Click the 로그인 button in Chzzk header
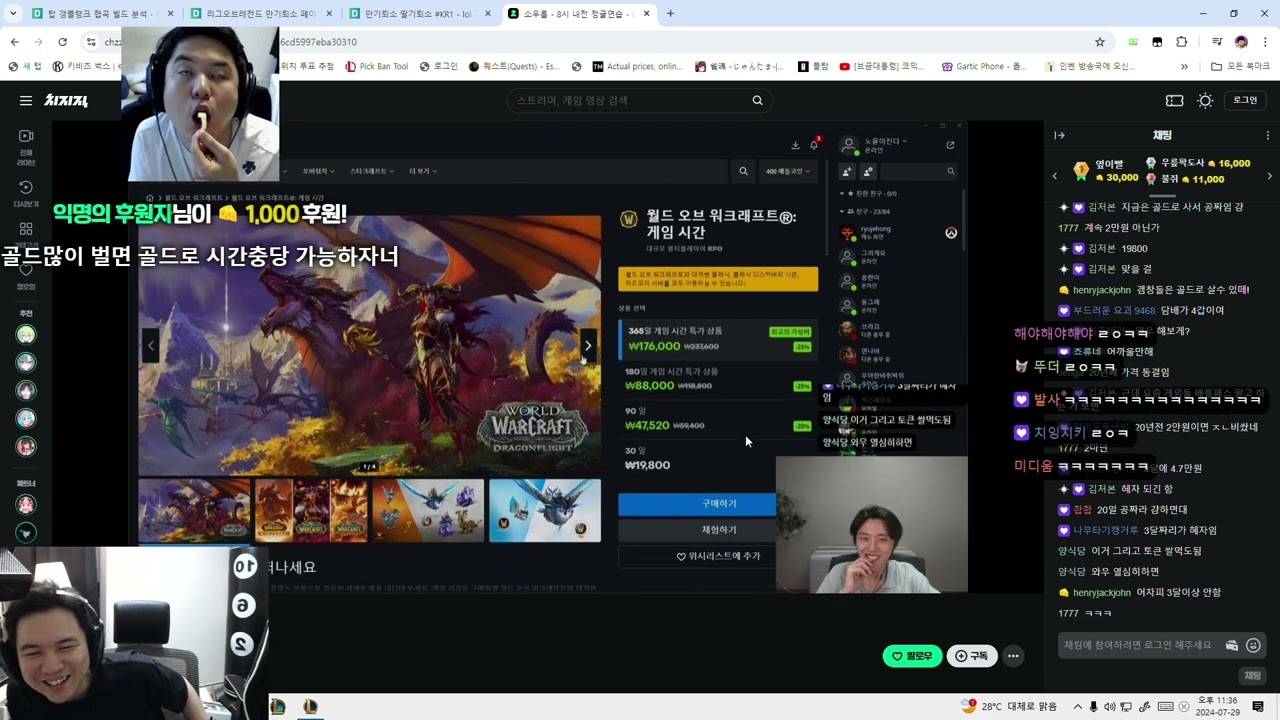 tap(1245, 100)
